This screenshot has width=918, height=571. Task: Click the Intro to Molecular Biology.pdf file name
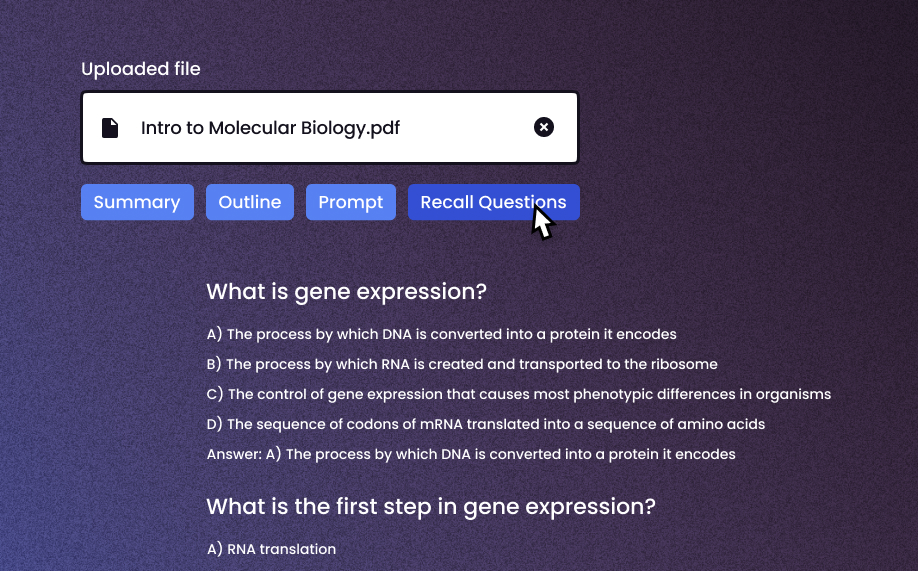(x=270, y=128)
